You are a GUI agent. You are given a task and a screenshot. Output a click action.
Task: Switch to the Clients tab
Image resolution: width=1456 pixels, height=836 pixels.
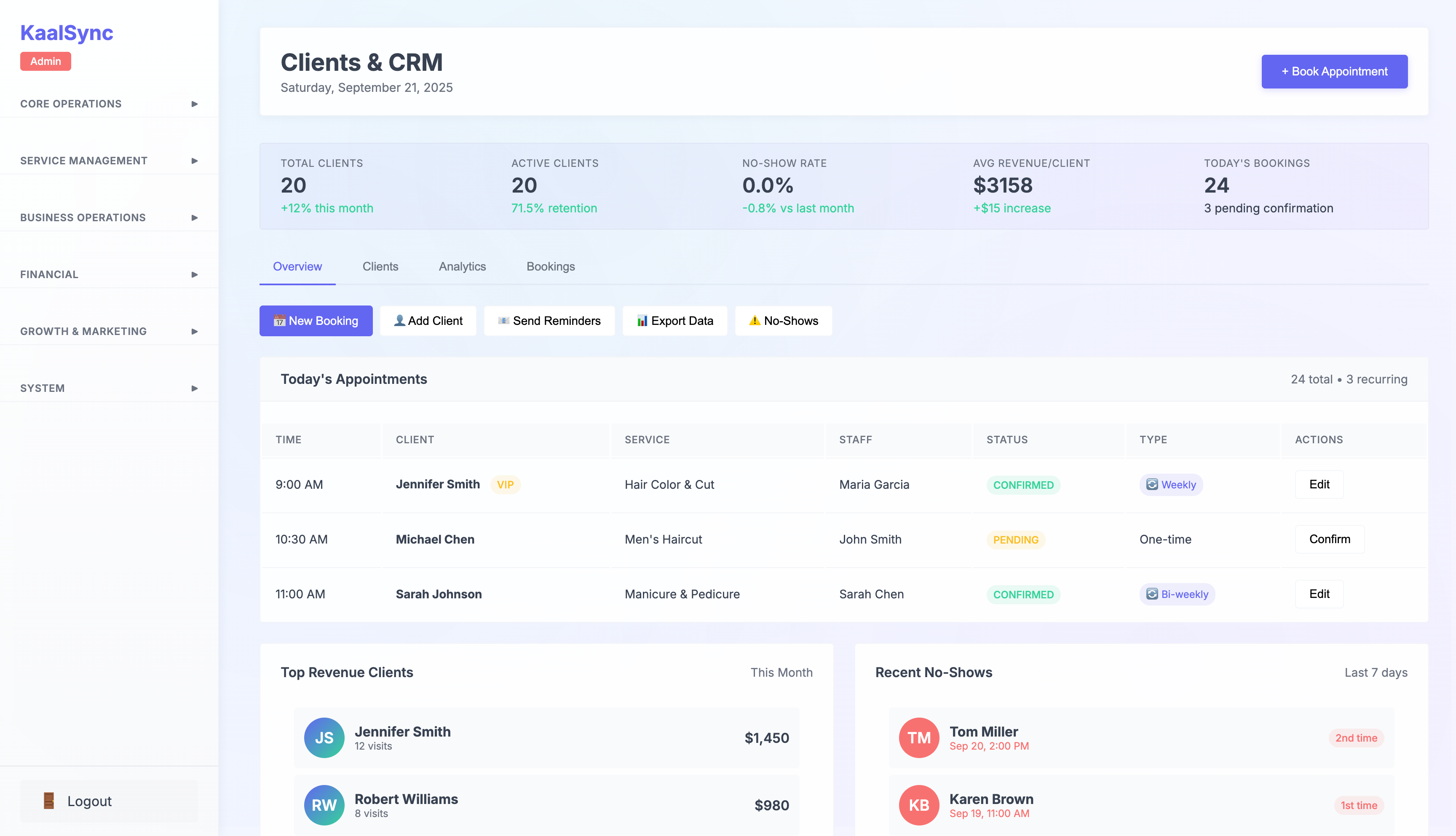(x=380, y=266)
